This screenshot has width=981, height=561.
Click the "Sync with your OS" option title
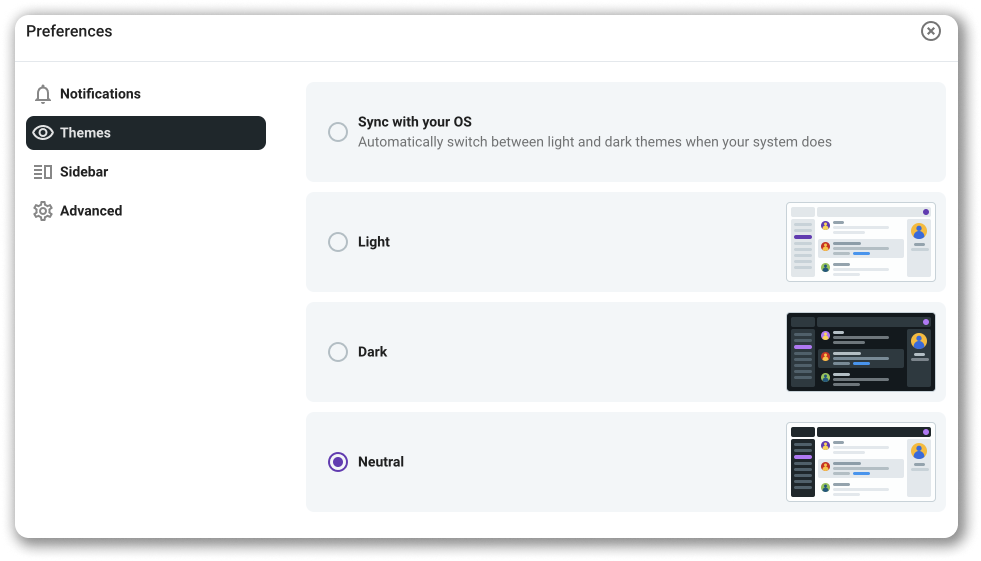[414, 122]
